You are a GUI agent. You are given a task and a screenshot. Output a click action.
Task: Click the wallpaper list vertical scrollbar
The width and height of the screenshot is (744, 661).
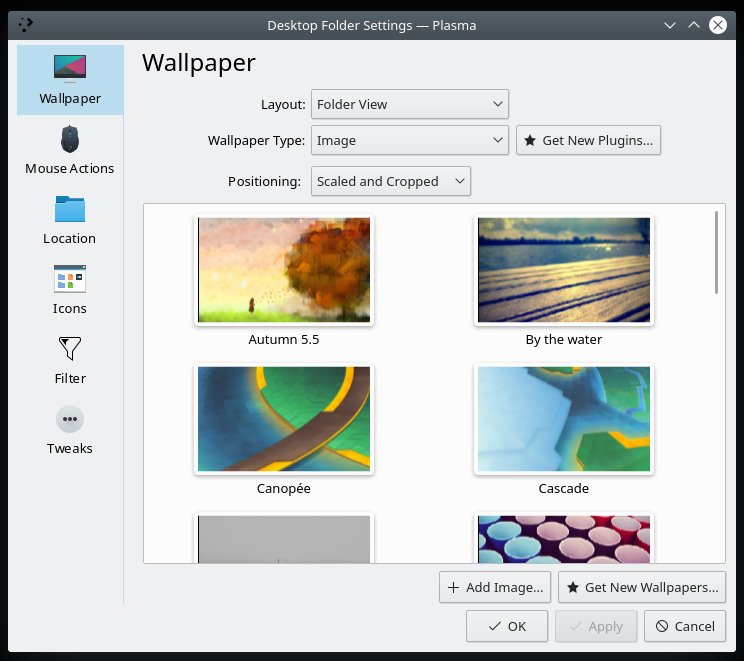pos(717,253)
